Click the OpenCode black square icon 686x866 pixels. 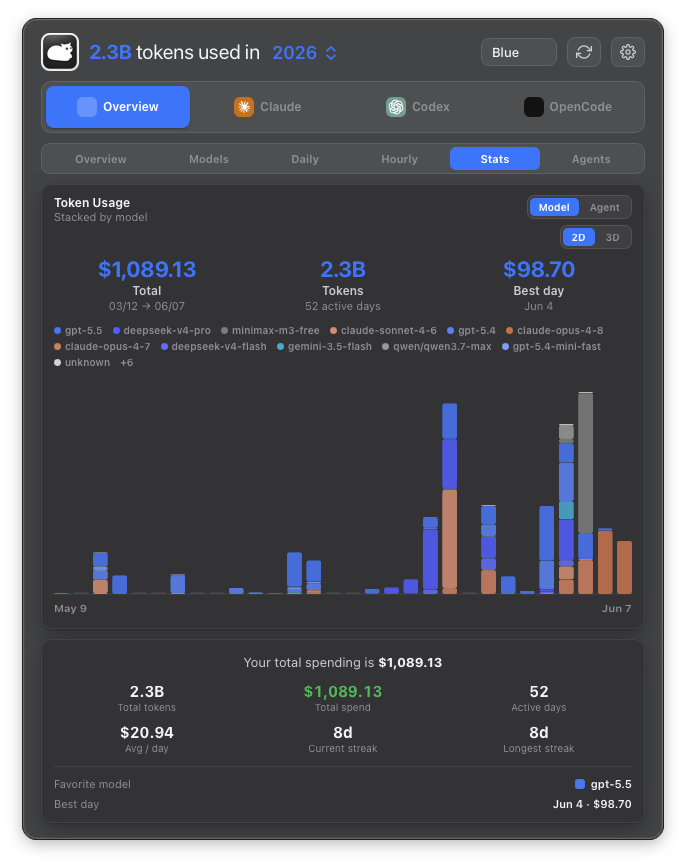click(x=534, y=107)
